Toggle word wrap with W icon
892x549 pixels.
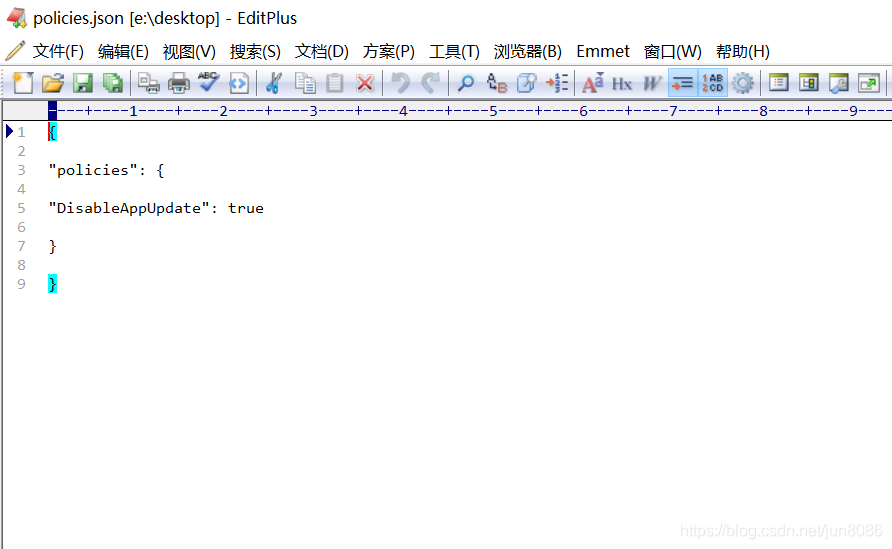click(x=652, y=83)
